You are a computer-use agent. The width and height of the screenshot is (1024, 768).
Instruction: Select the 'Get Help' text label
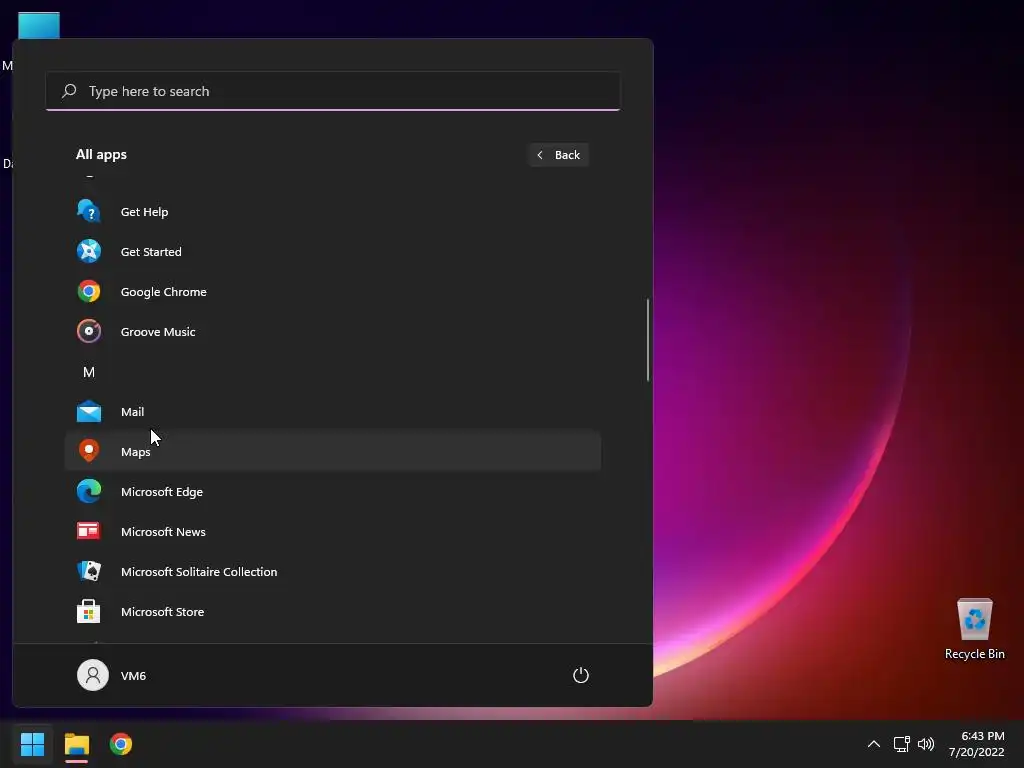pyautogui.click(x=144, y=212)
